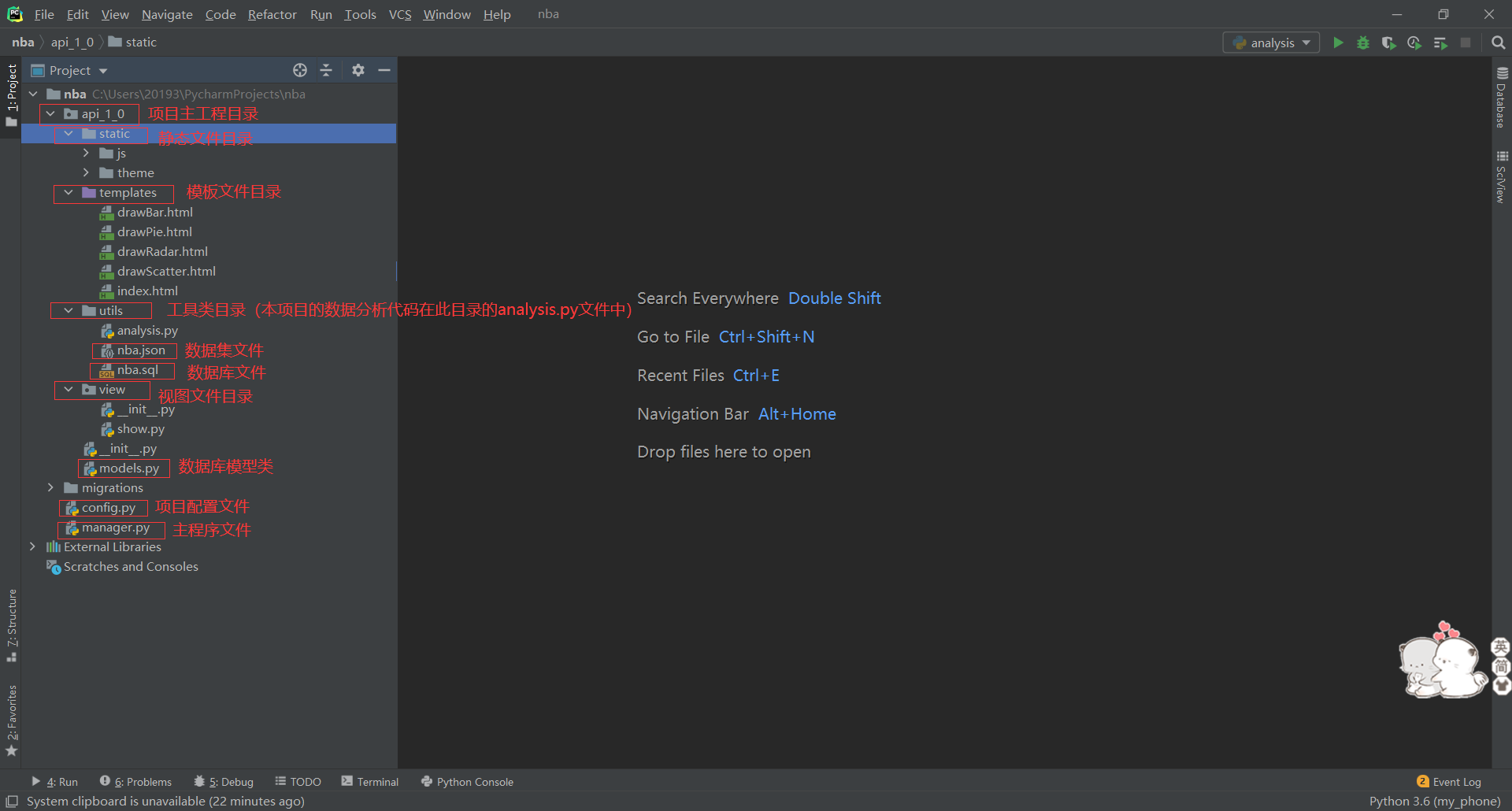Select drawBar.html in templates
This screenshot has height=811, width=1512.
click(x=146, y=212)
